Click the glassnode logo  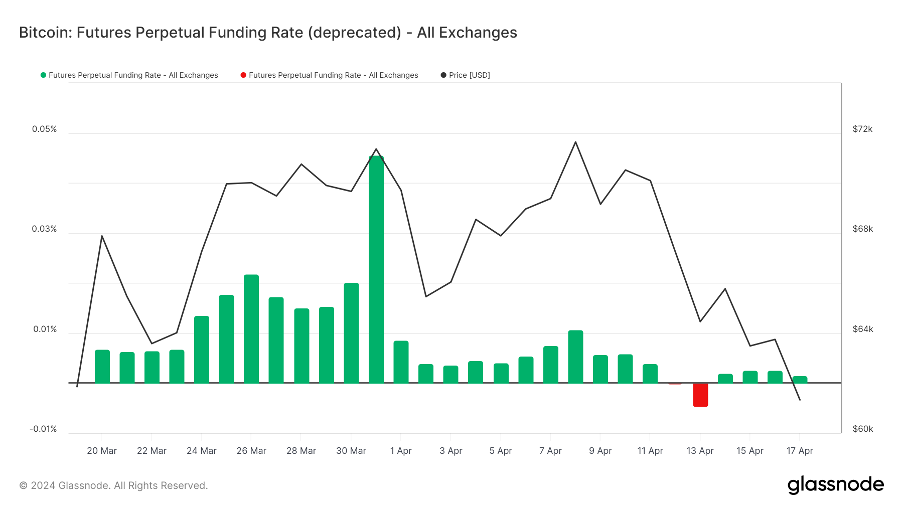pos(835,485)
